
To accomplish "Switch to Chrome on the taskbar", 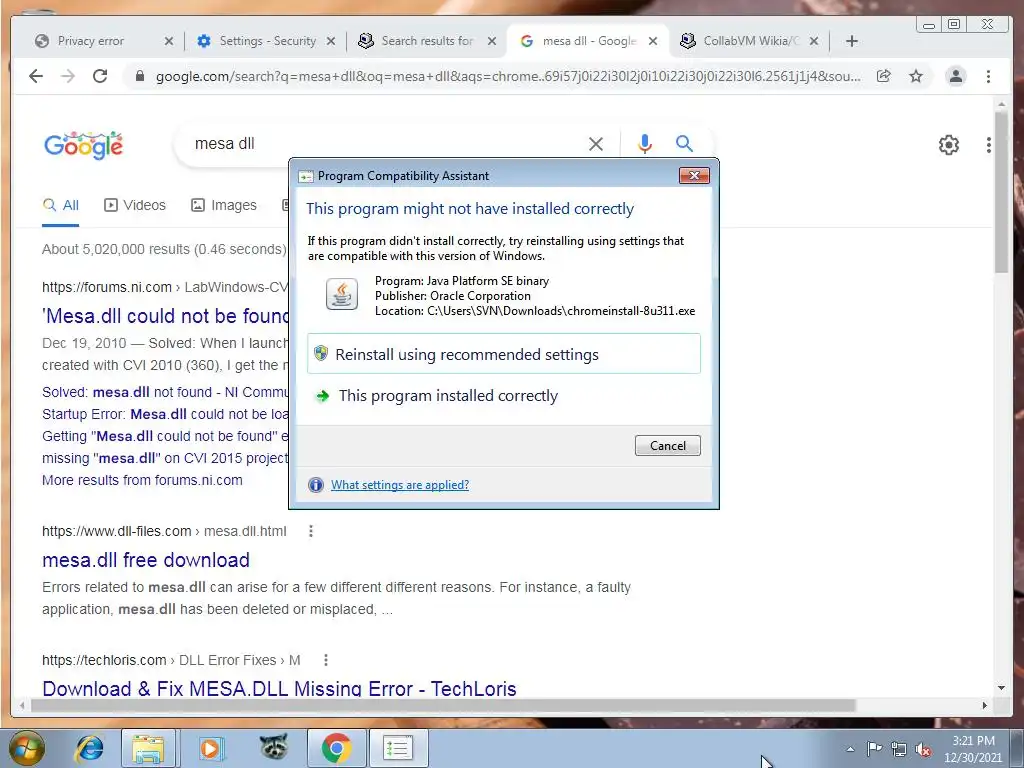I will click(x=336, y=748).
